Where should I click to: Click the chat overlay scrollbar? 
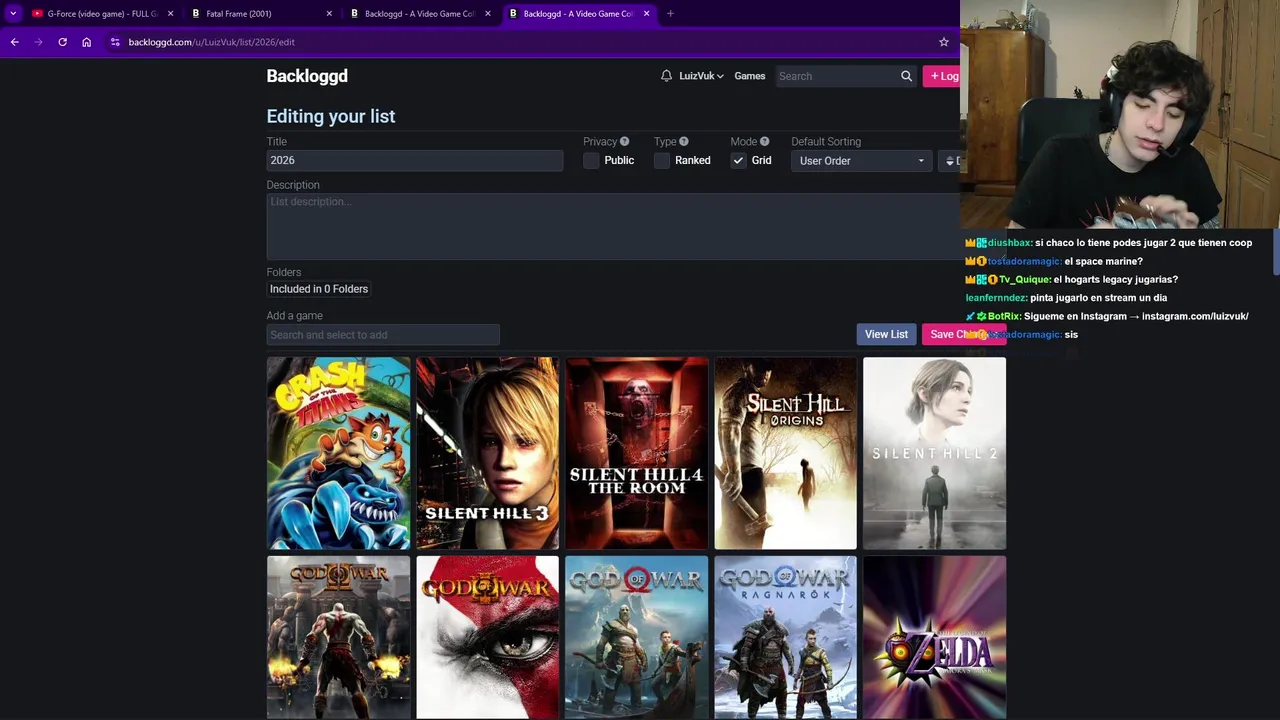(1276, 253)
